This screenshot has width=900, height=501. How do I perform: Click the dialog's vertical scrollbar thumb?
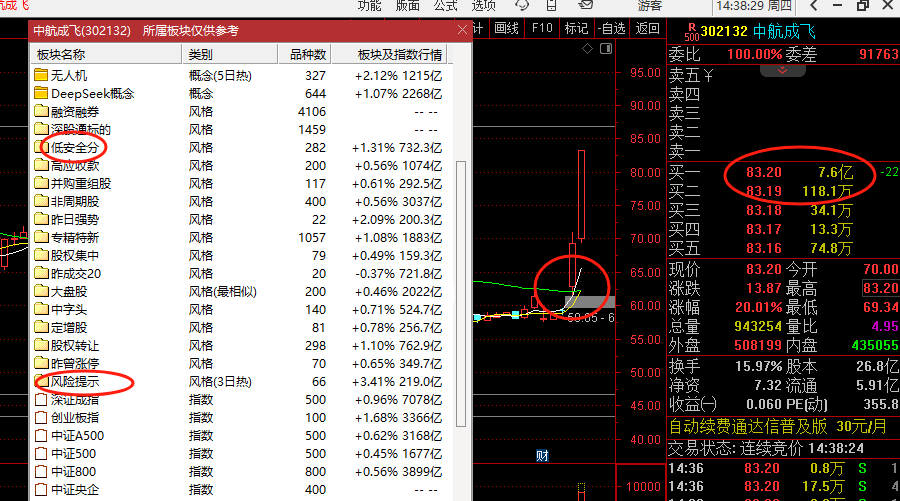click(x=461, y=294)
